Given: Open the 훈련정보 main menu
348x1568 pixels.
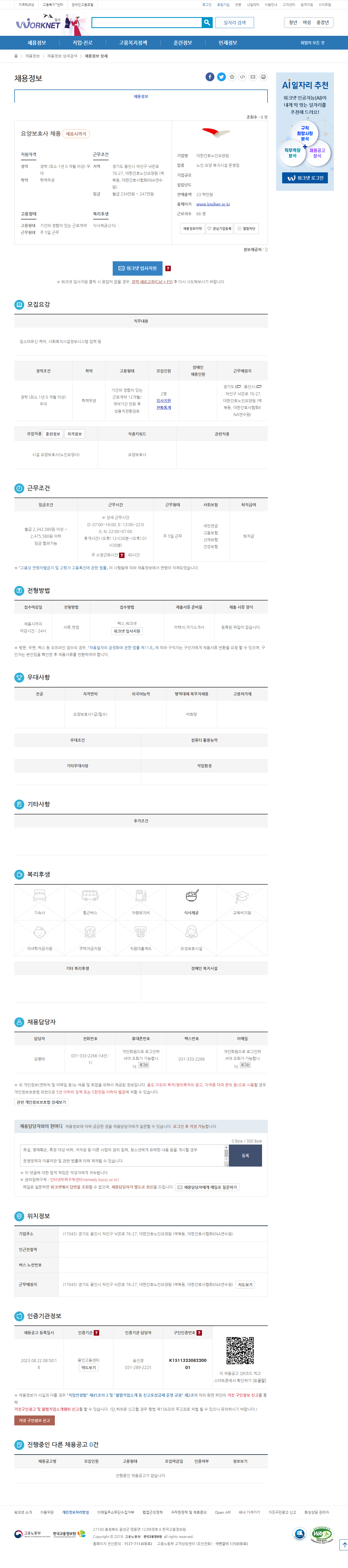Looking at the screenshot, I should [183, 43].
